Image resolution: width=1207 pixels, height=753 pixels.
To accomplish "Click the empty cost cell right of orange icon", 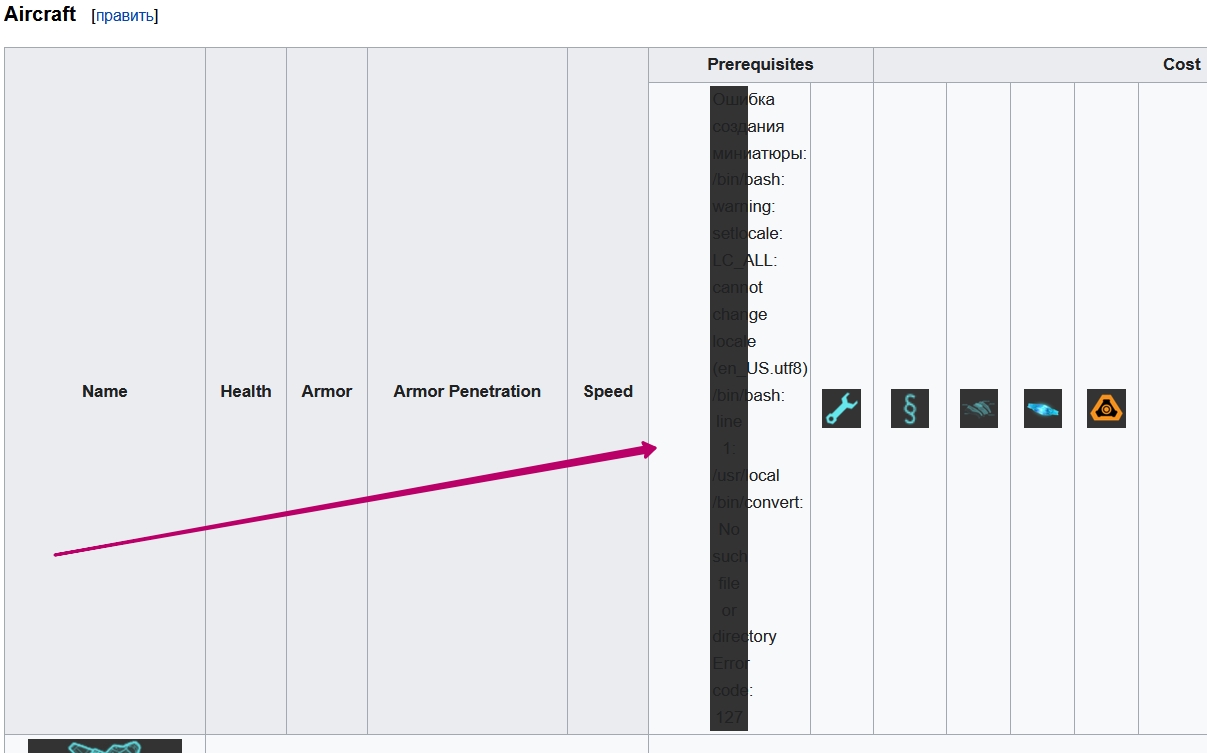I will [1172, 409].
